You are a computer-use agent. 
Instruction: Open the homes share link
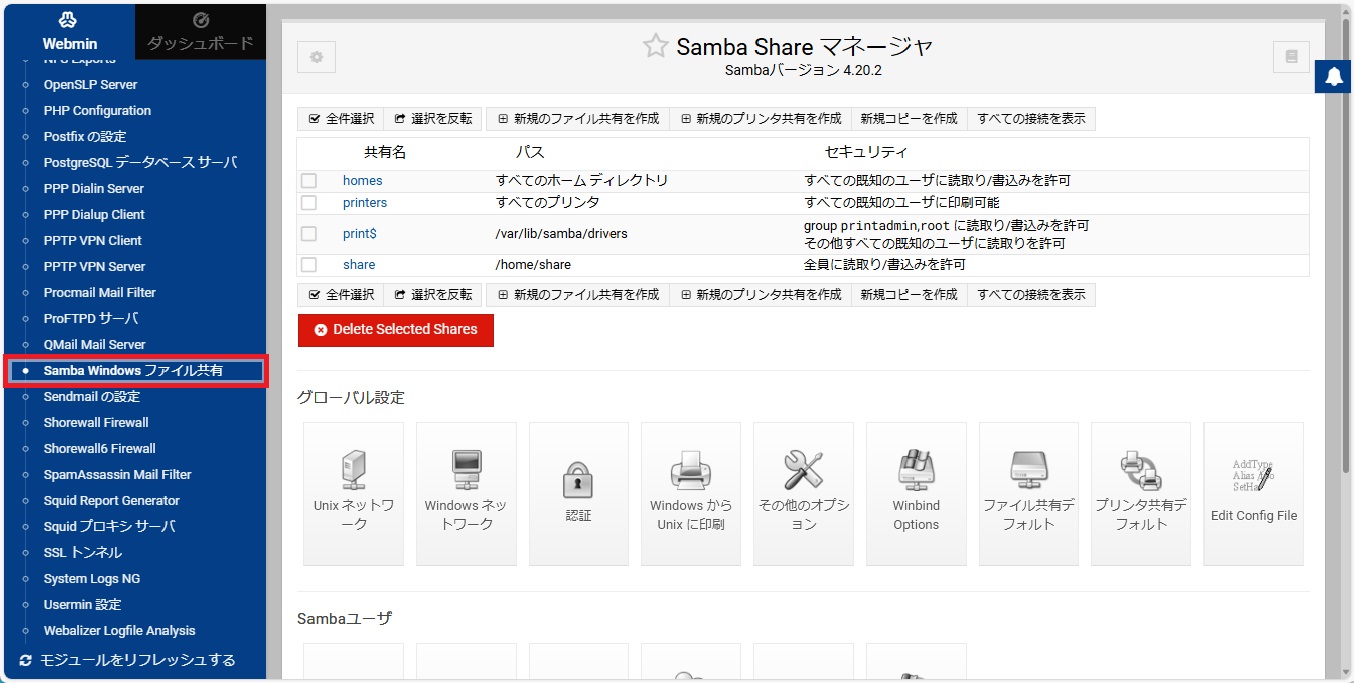click(362, 181)
